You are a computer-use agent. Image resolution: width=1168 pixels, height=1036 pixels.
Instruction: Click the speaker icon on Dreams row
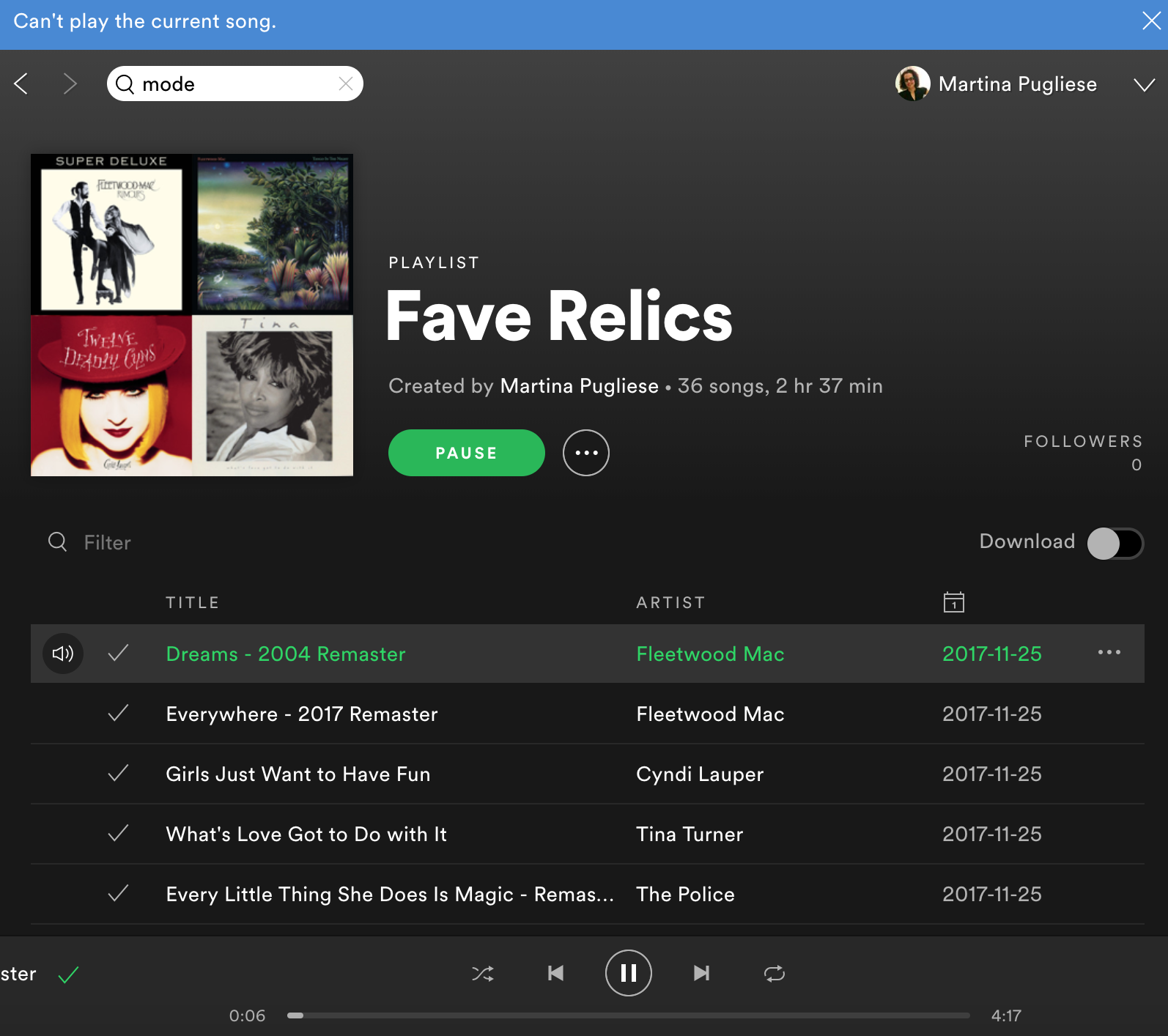[x=63, y=654]
